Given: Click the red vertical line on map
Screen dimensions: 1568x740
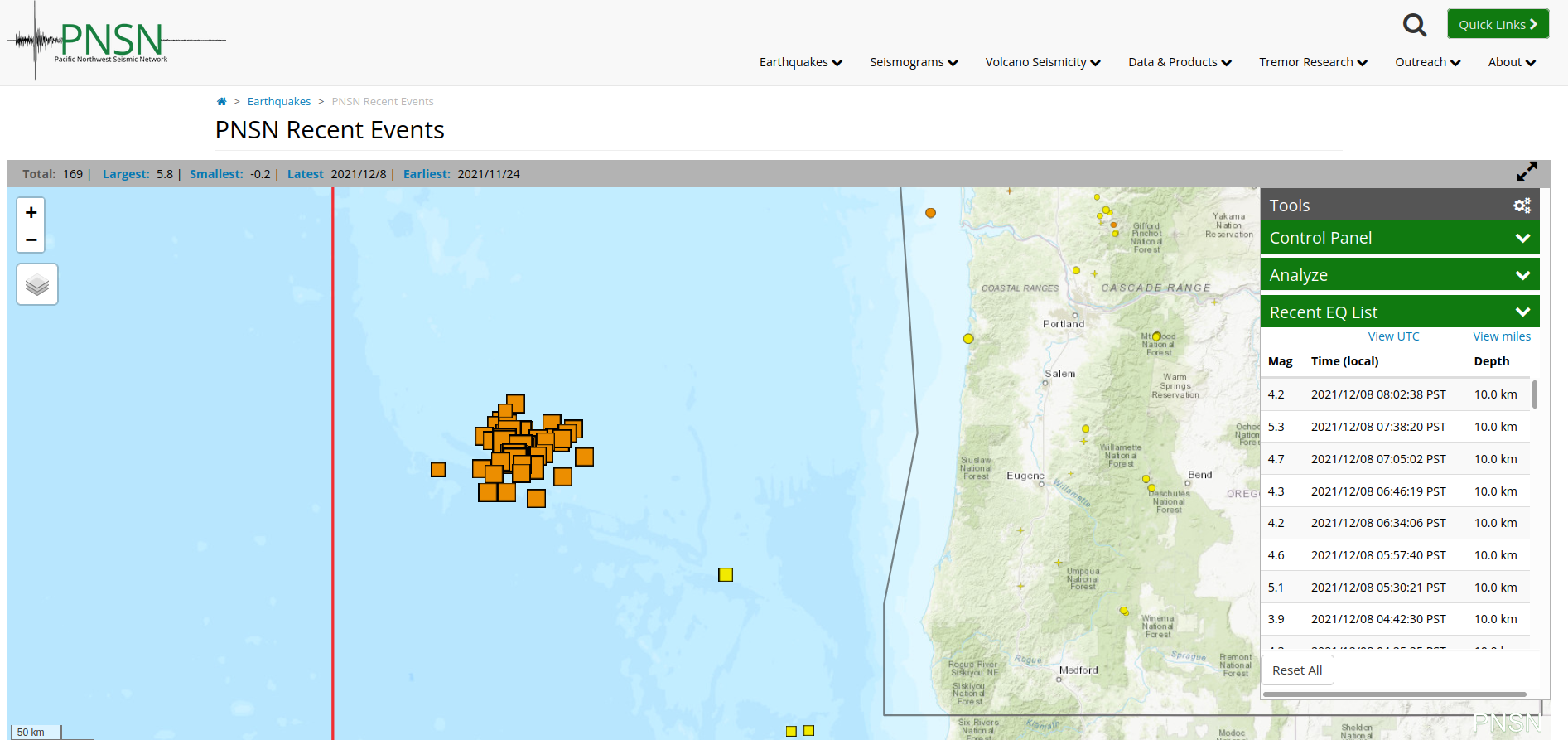Looking at the screenshot, I should (333, 463).
